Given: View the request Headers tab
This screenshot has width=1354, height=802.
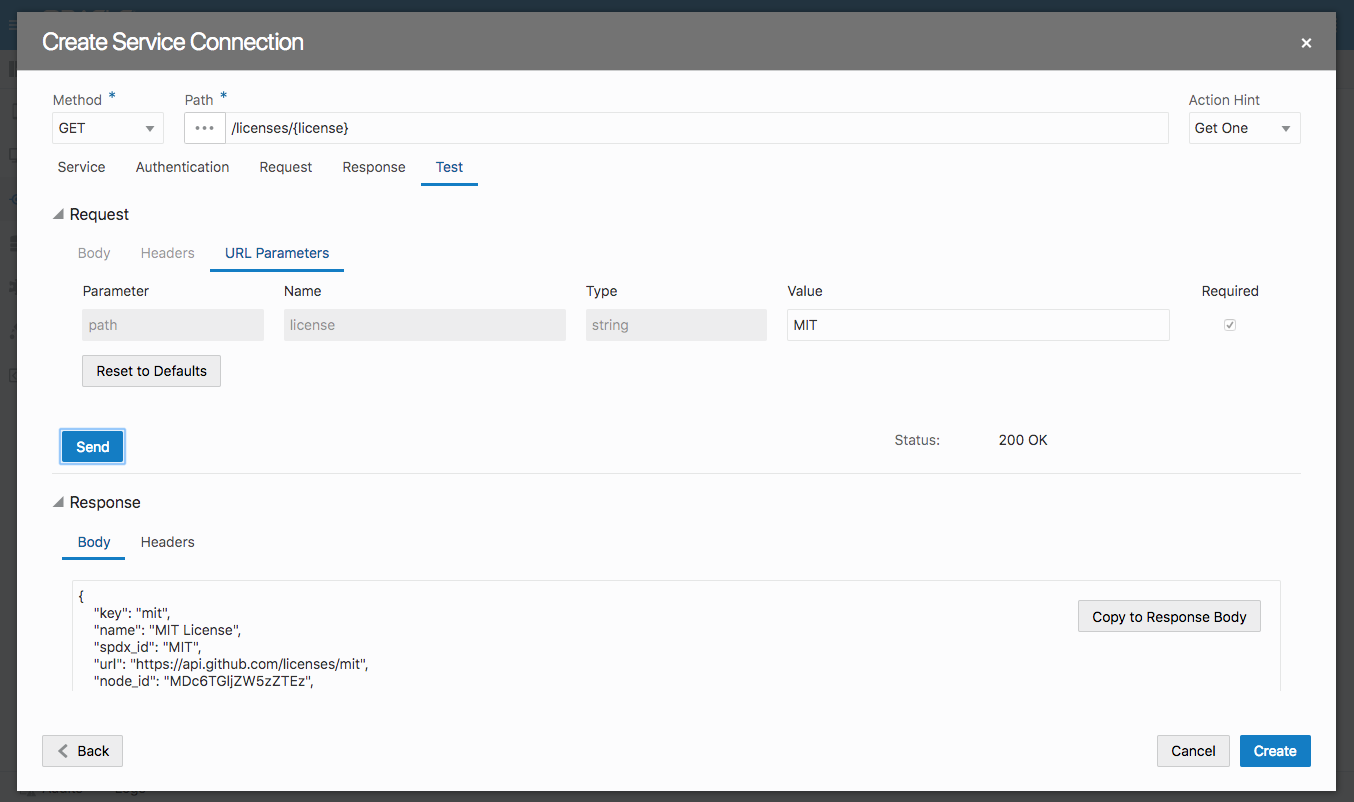Looking at the screenshot, I should [x=167, y=253].
